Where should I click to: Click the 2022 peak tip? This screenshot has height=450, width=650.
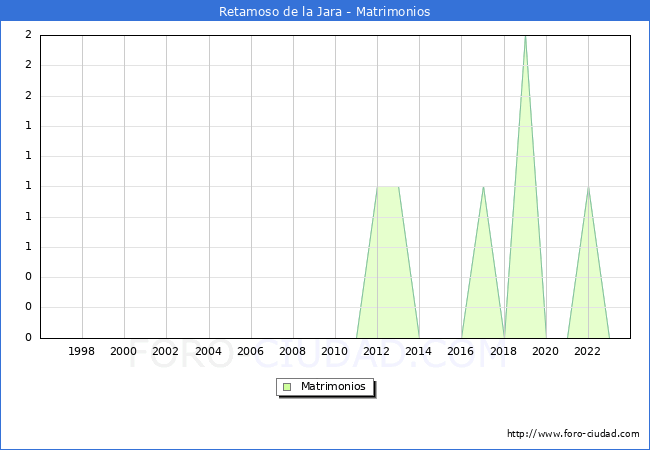click(588, 188)
